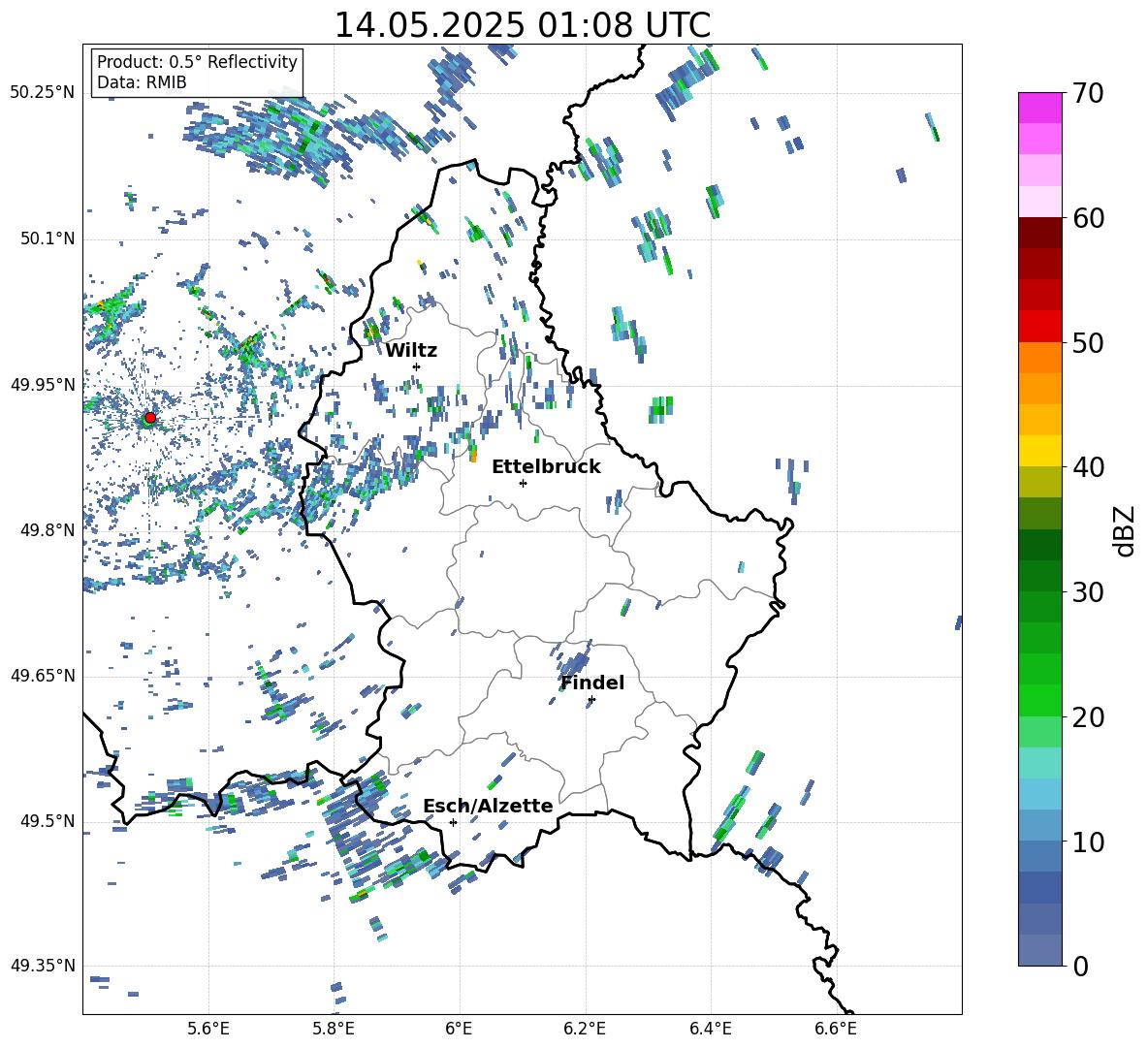Click the 30 value on colorbar
This screenshot has width=1148, height=1048.
coord(1089,592)
